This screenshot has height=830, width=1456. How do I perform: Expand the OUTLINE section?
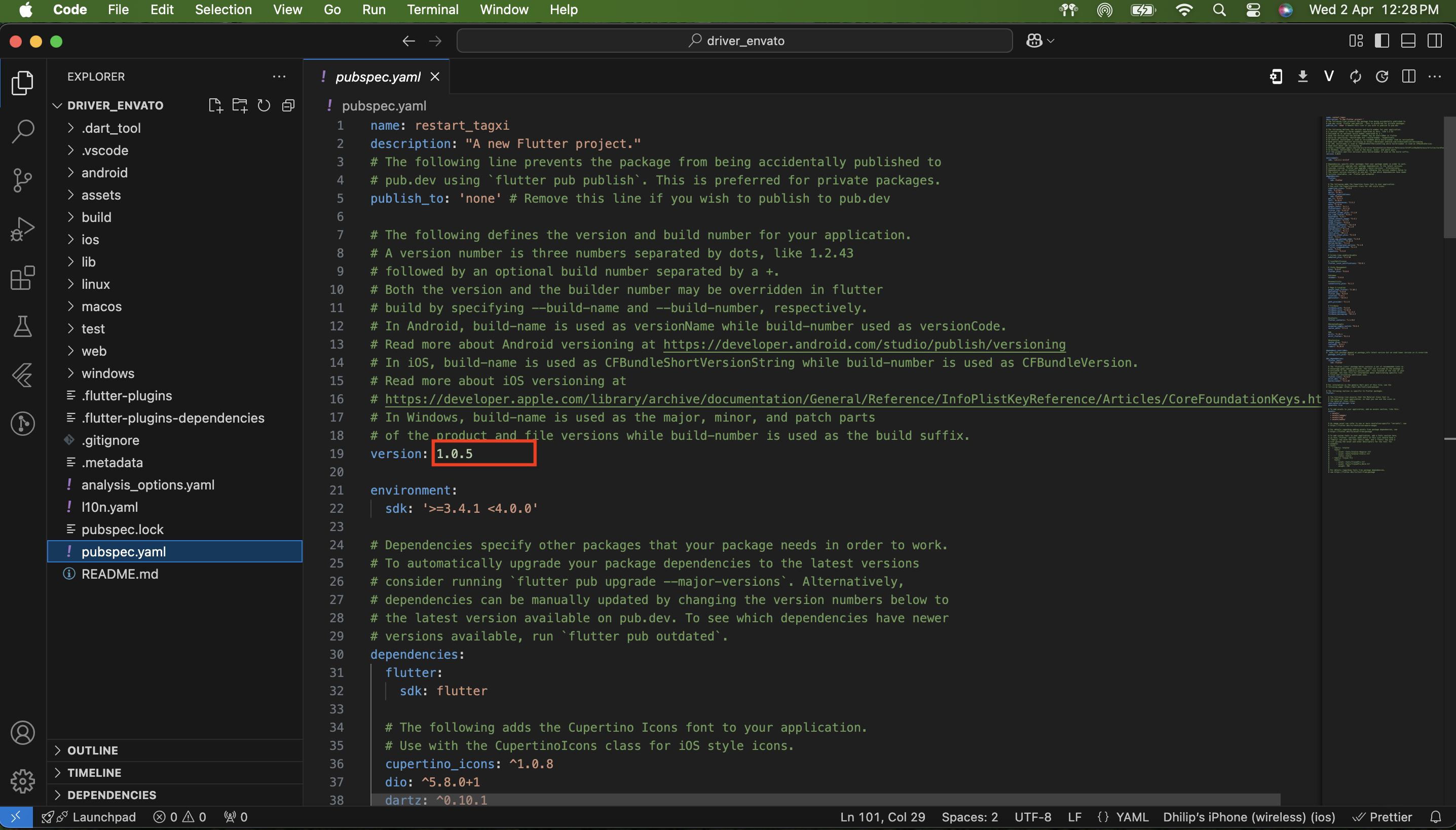click(92, 750)
